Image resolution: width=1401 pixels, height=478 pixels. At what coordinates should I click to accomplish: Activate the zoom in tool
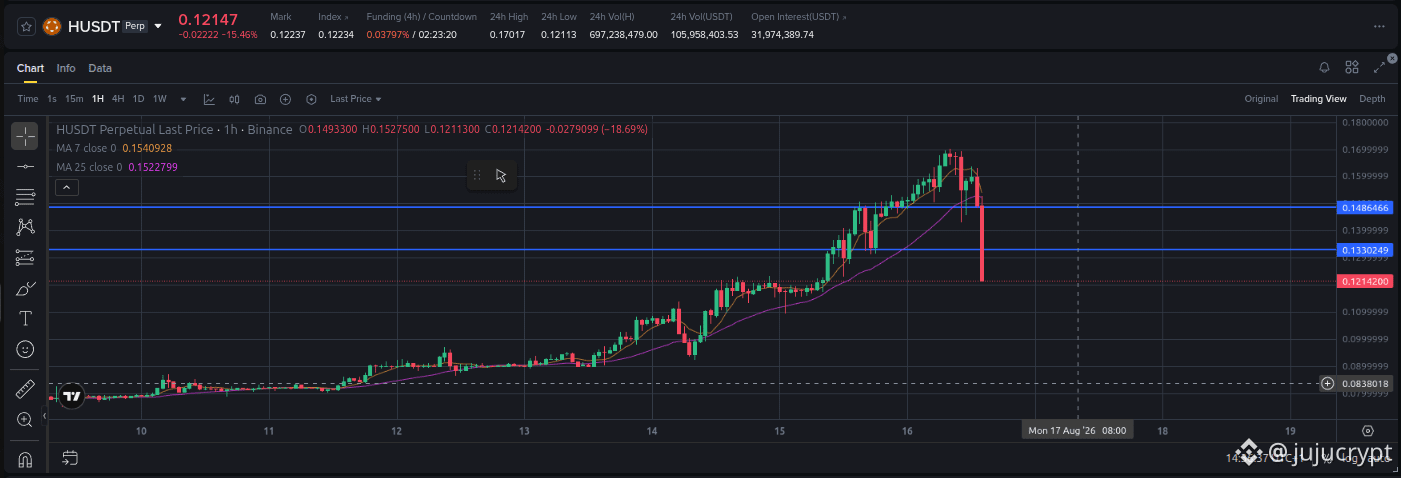coord(25,419)
